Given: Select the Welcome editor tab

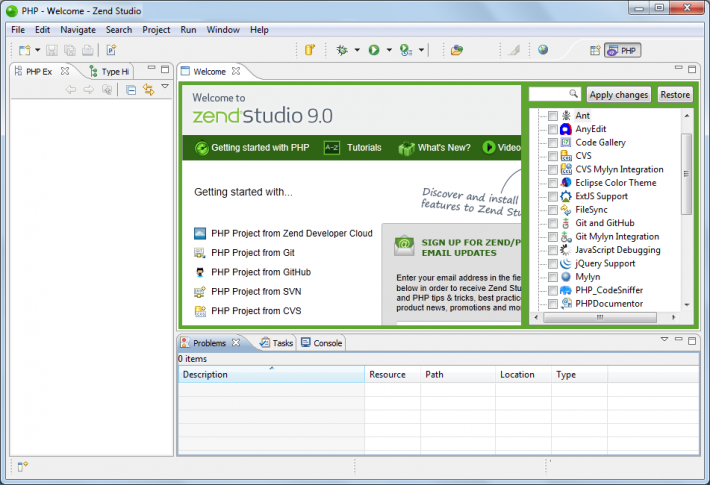Looking at the screenshot, I should [x=210, y=72].
